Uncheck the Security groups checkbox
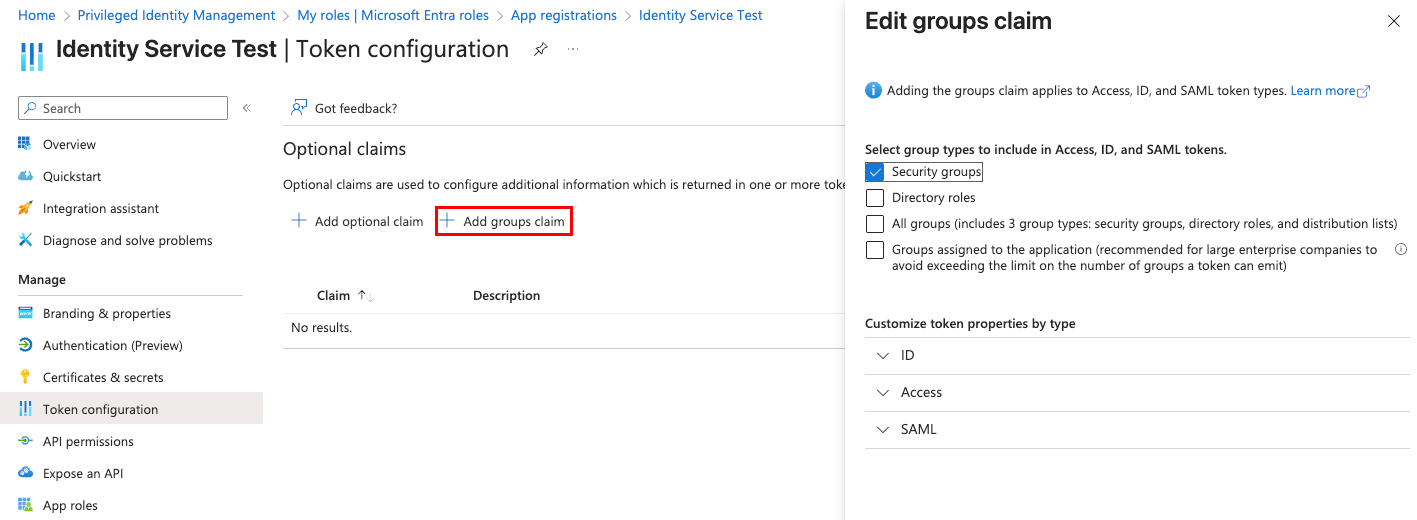The height and width of the screenshot is (520, 1417). click(x=875, y=172)
